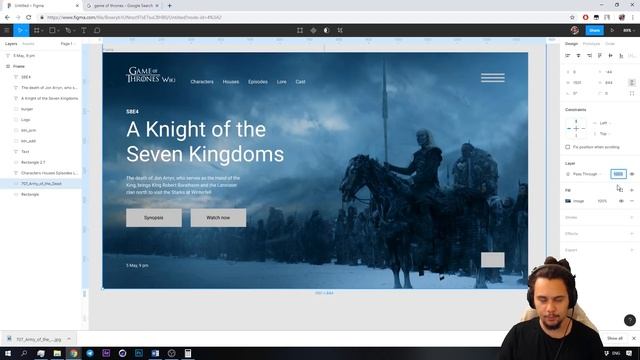Add a stroke with plus icon
640x360 pixels.
click(632, 218)
